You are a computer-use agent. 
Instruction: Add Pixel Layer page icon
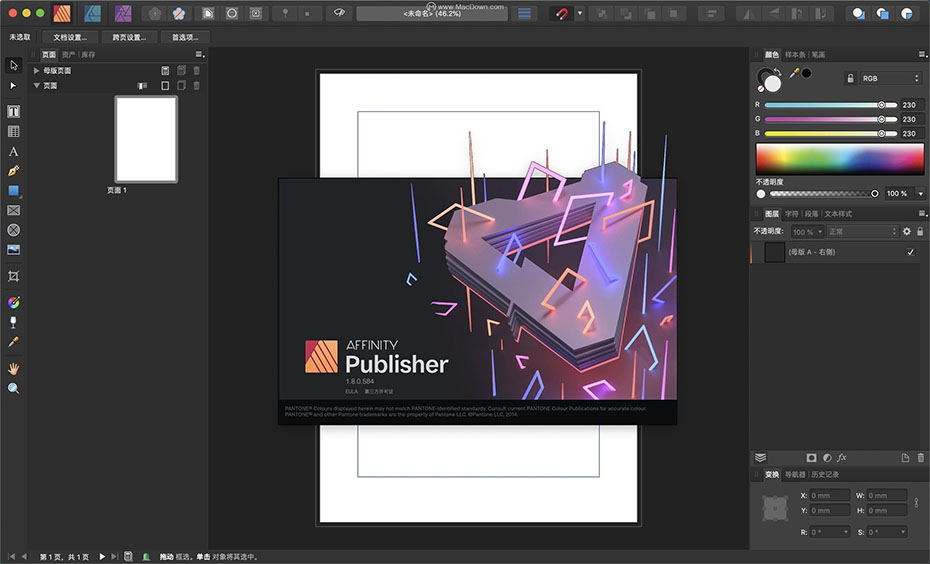pos(905,458)
